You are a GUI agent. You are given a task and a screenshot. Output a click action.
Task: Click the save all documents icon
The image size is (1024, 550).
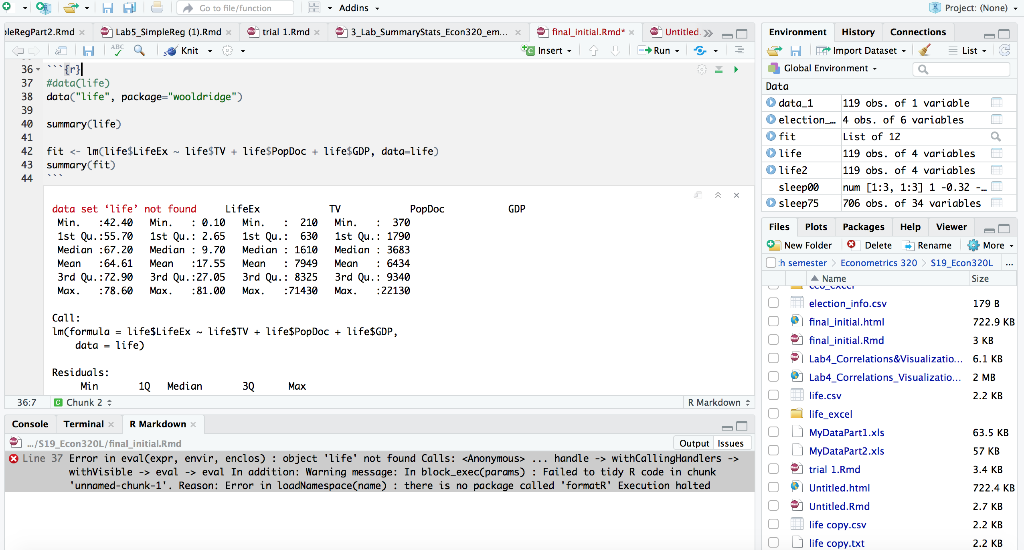[129, 8]
